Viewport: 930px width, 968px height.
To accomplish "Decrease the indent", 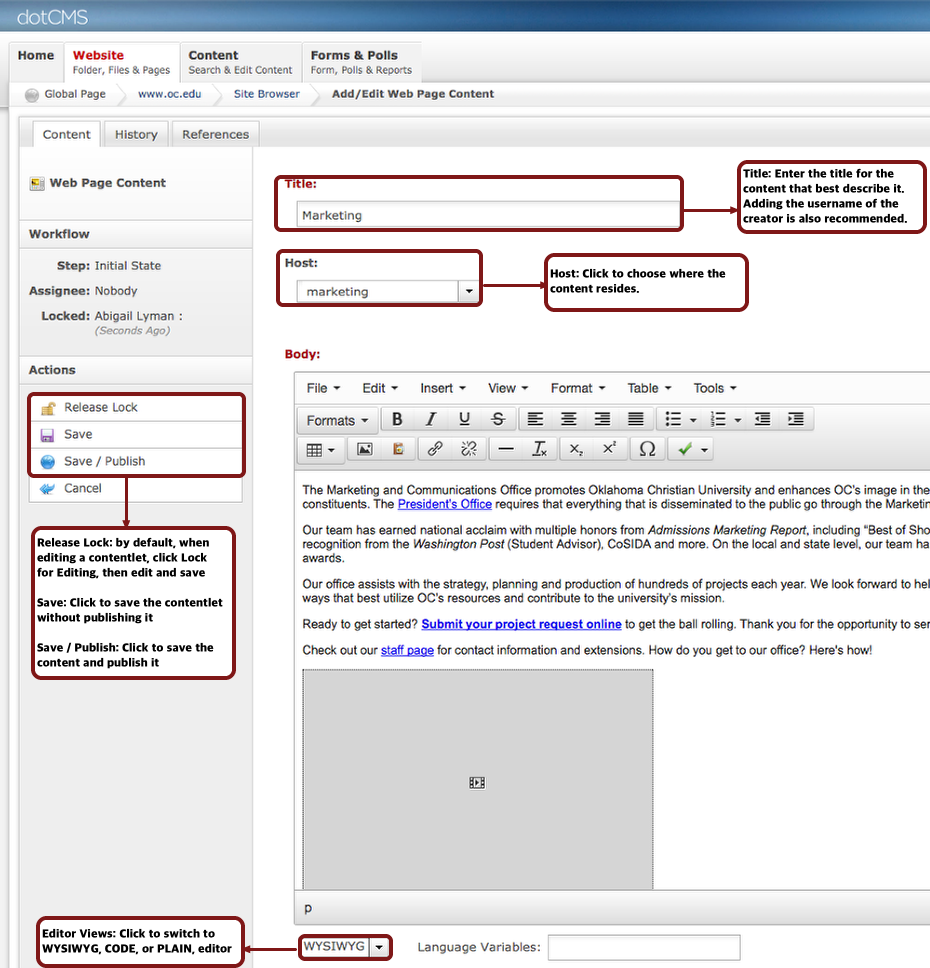I will point(763,420).
